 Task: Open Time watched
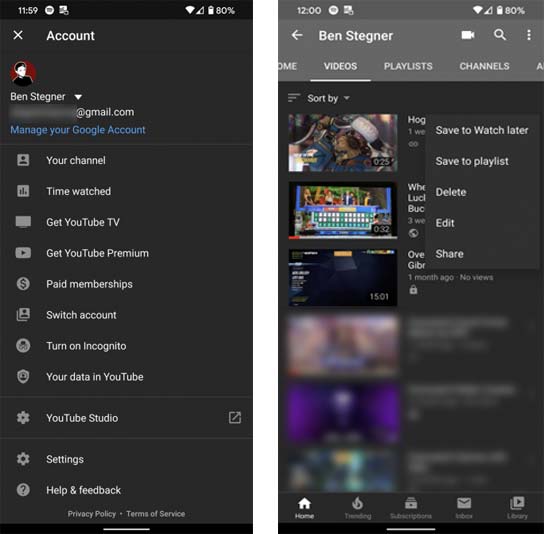[x=79, y=191]
